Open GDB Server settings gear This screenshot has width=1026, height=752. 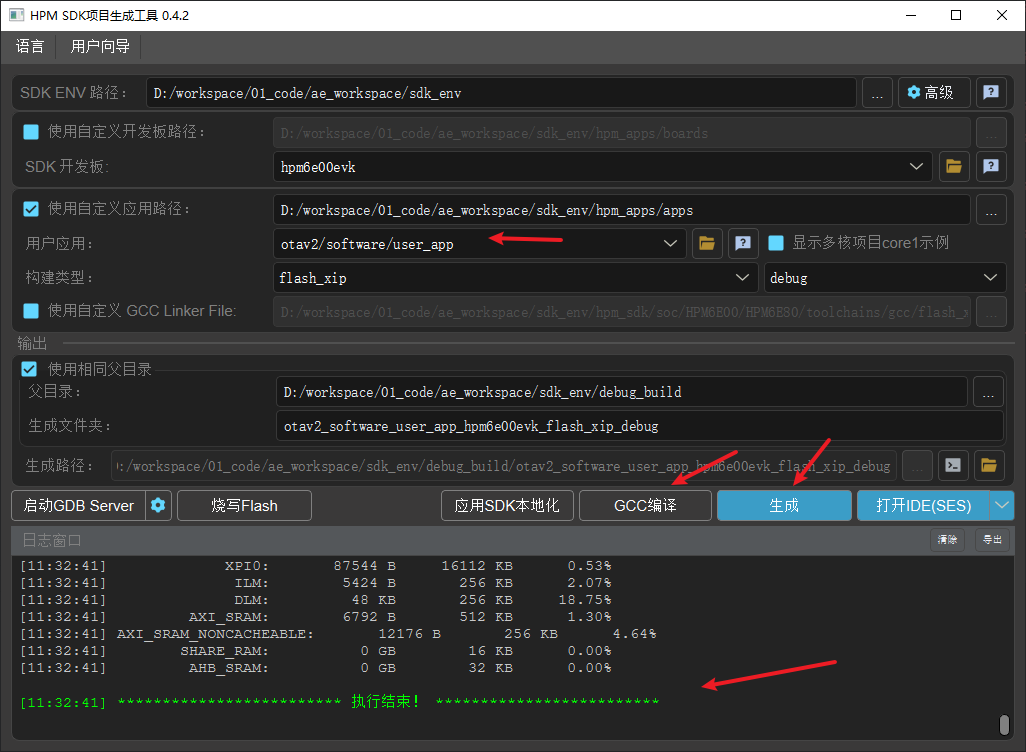[158, 505]
